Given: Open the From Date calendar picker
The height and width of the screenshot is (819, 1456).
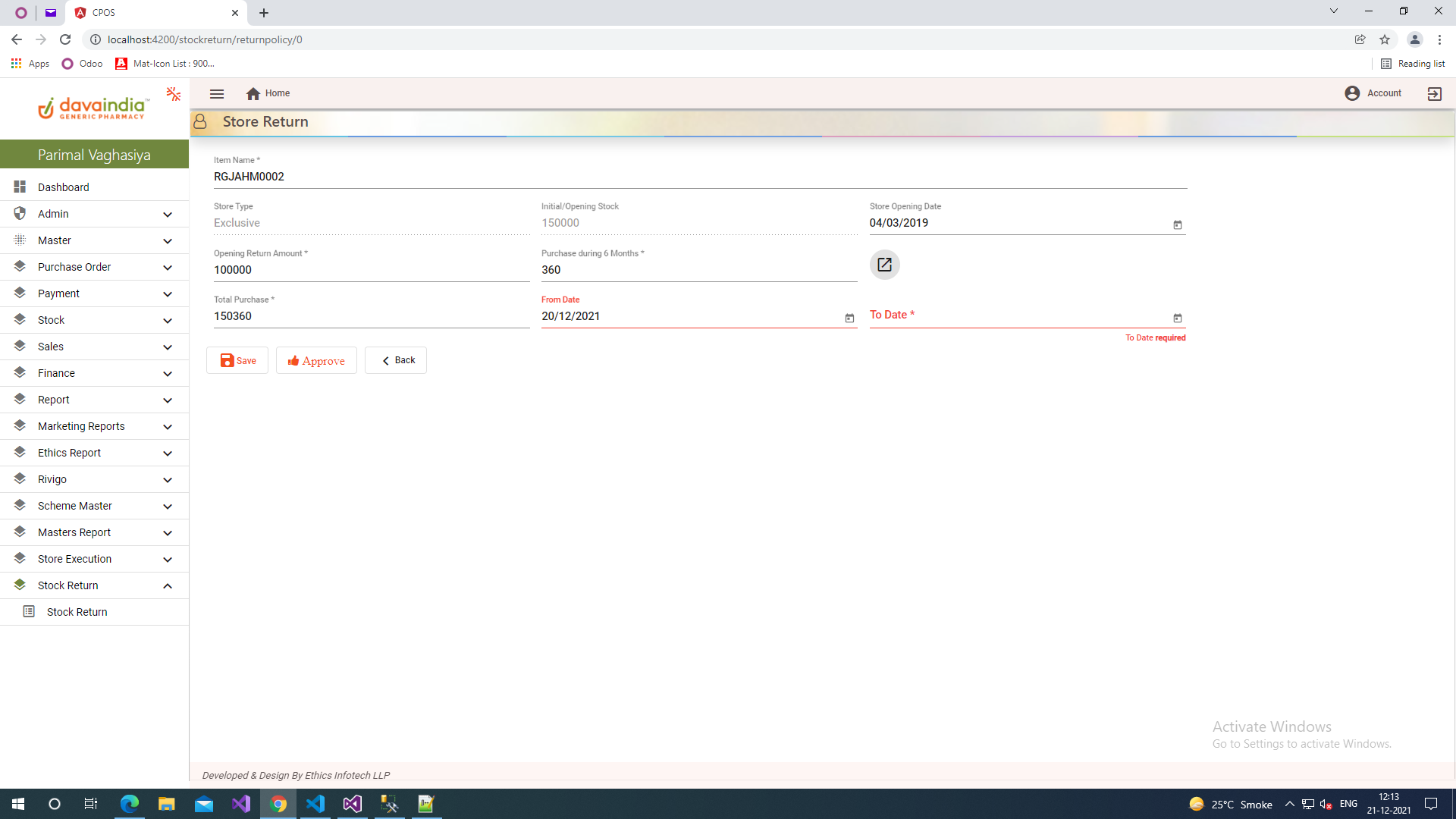Looking at the screenshot, I should click(849, 318).
